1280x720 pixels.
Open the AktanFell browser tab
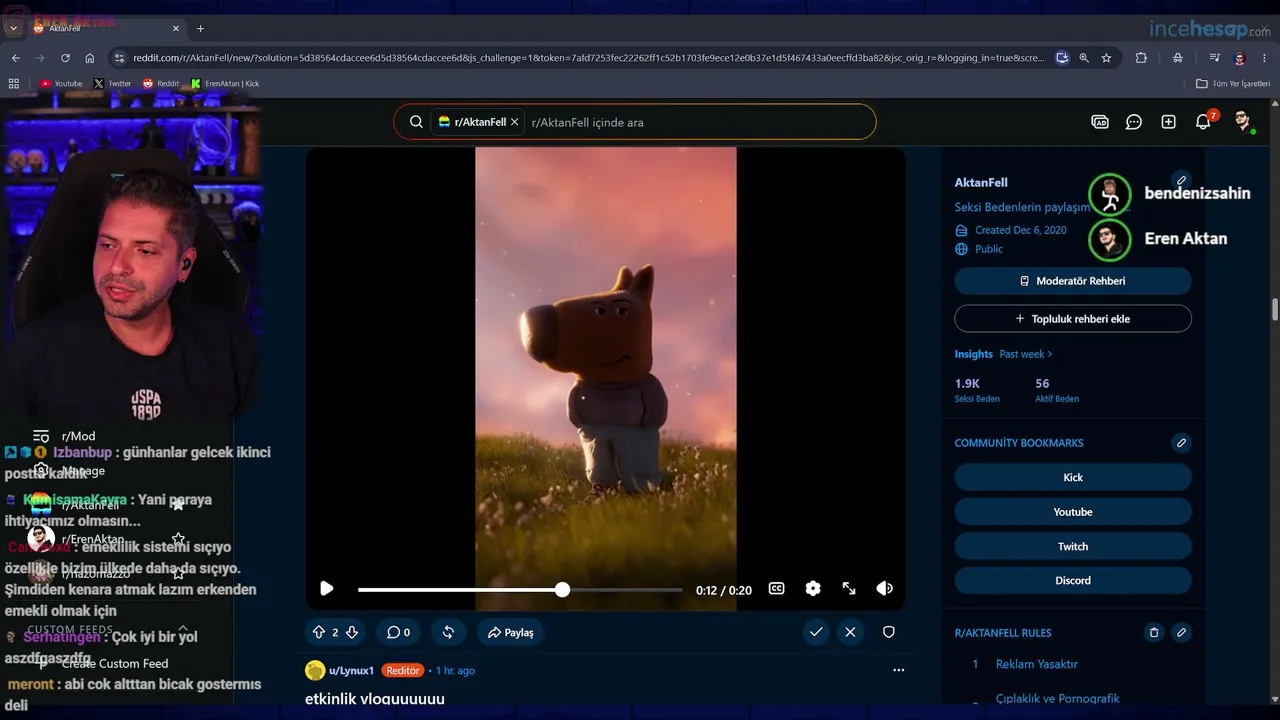point(107,28)
